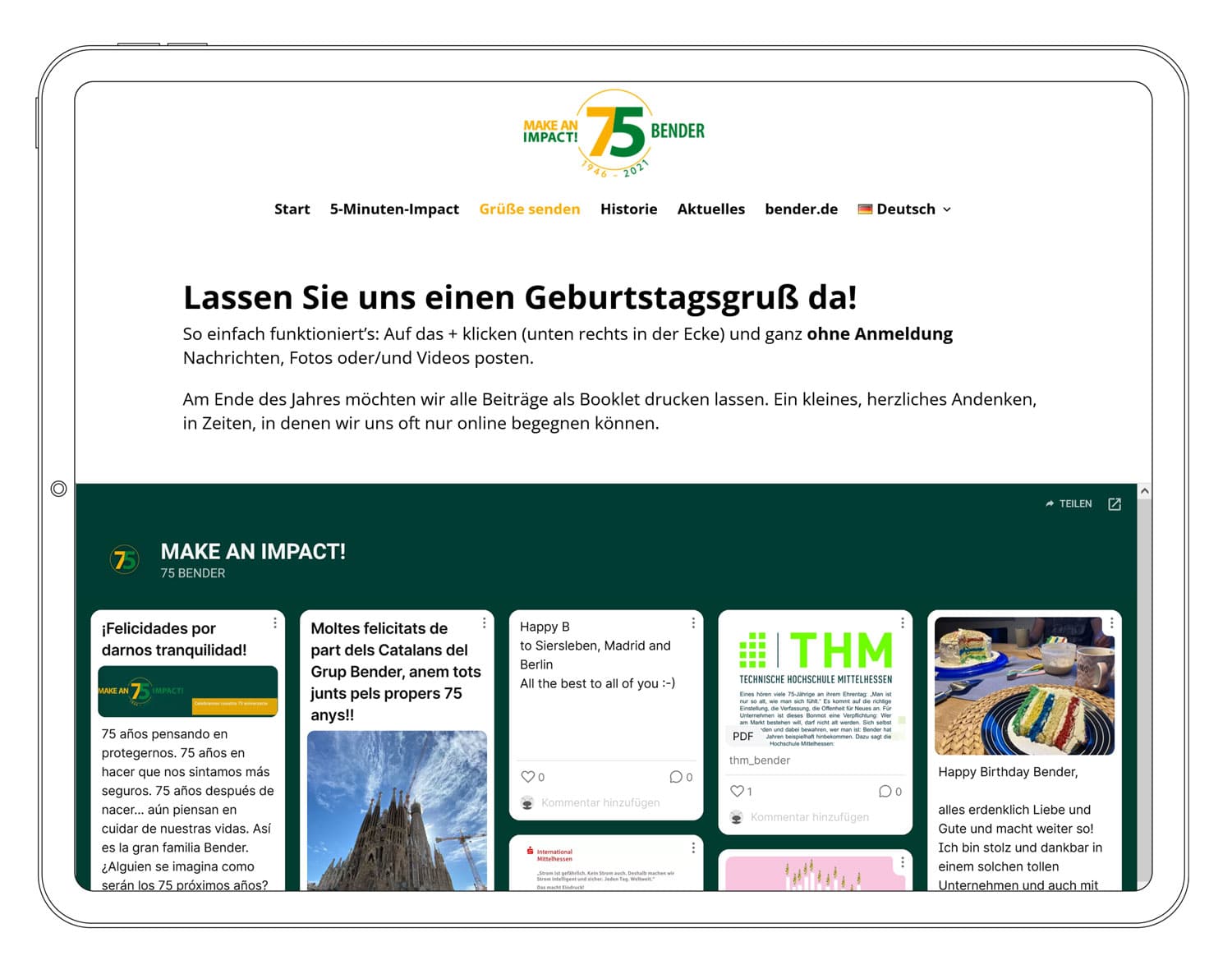The width and height of the screenshot is (1232, 974).
Task: Click the ¡Felicidades por darnos tranquilidad! heading
Action: (174, 639)
